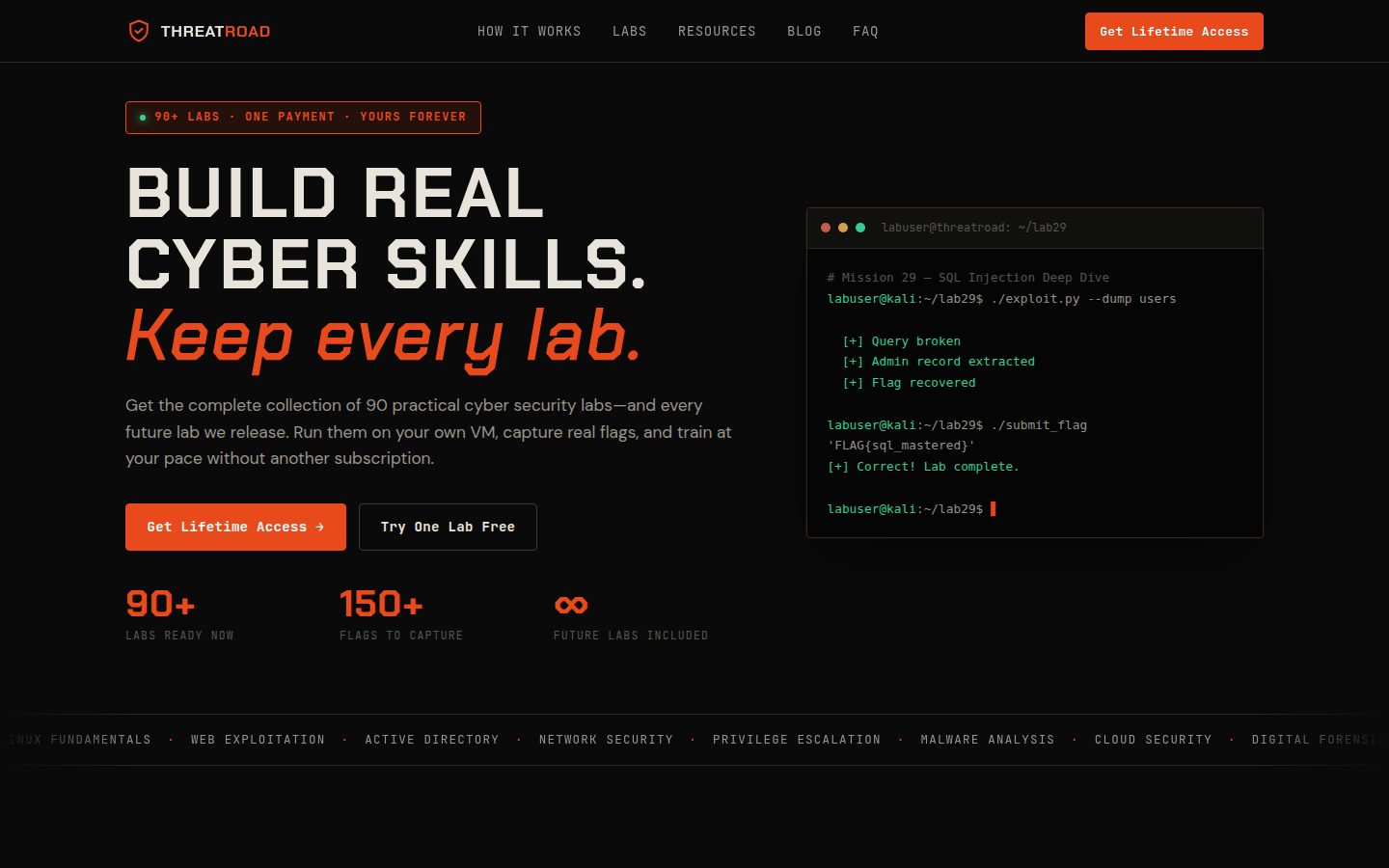Viewport: 1389px width, 868px height.
Task: Click the Flags to Capture label
Action: tap(401, 636)
